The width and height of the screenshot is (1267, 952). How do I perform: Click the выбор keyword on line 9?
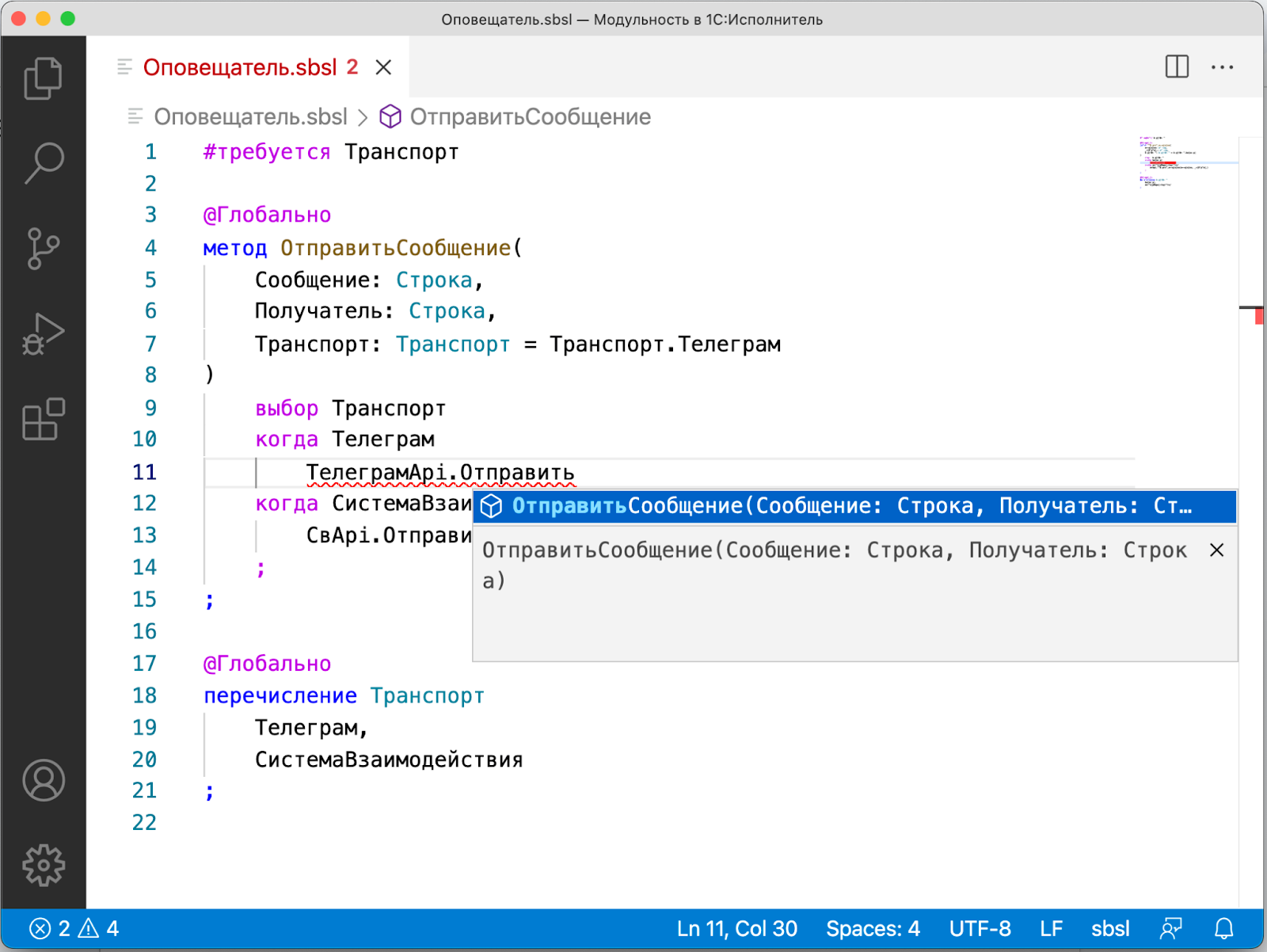tap(287, 409)
